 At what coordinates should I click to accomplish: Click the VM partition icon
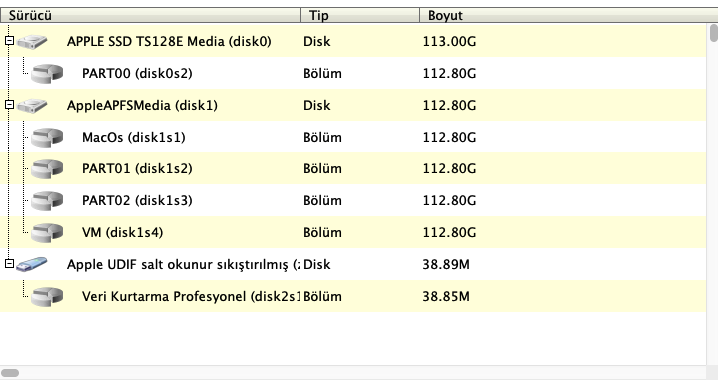pos(47,233)
